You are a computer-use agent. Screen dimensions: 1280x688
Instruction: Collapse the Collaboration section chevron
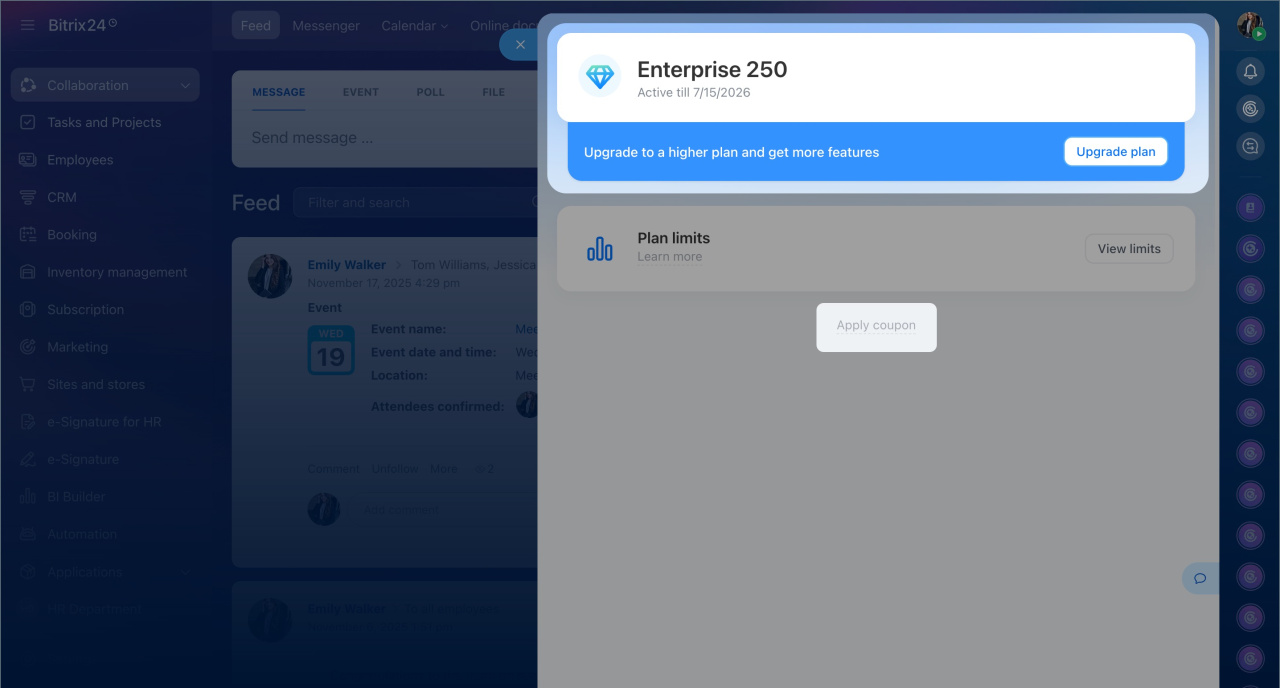coord(185,86)
